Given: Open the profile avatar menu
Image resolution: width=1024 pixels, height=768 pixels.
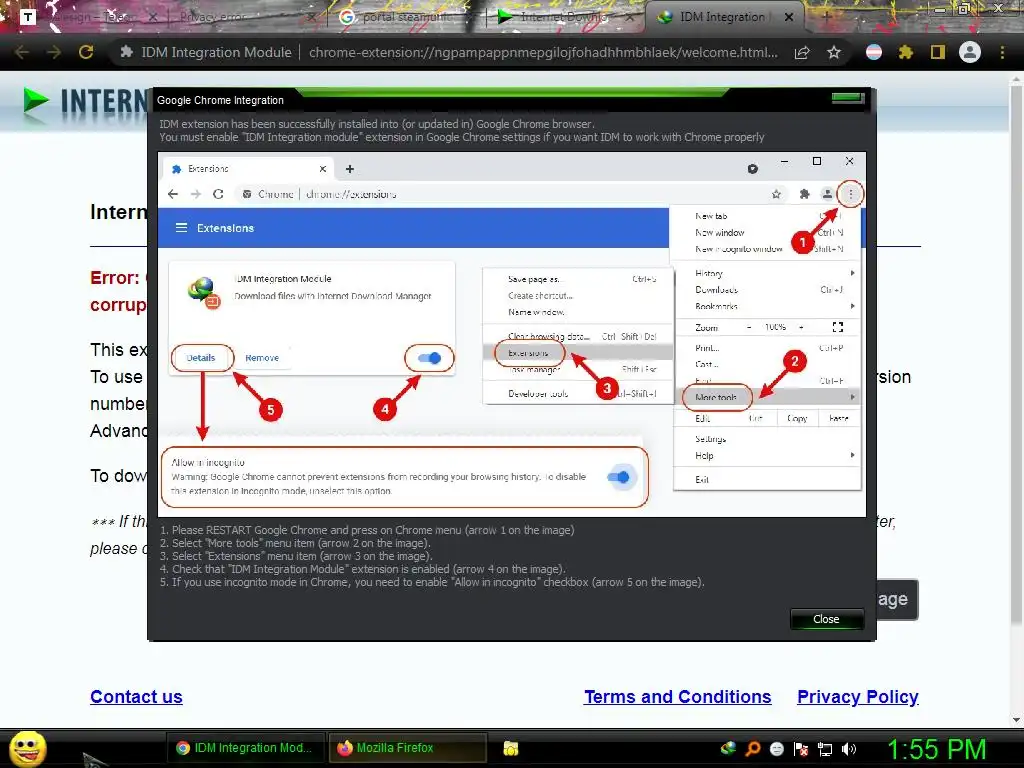Looking at the screenshot, I should pos(970,52).
